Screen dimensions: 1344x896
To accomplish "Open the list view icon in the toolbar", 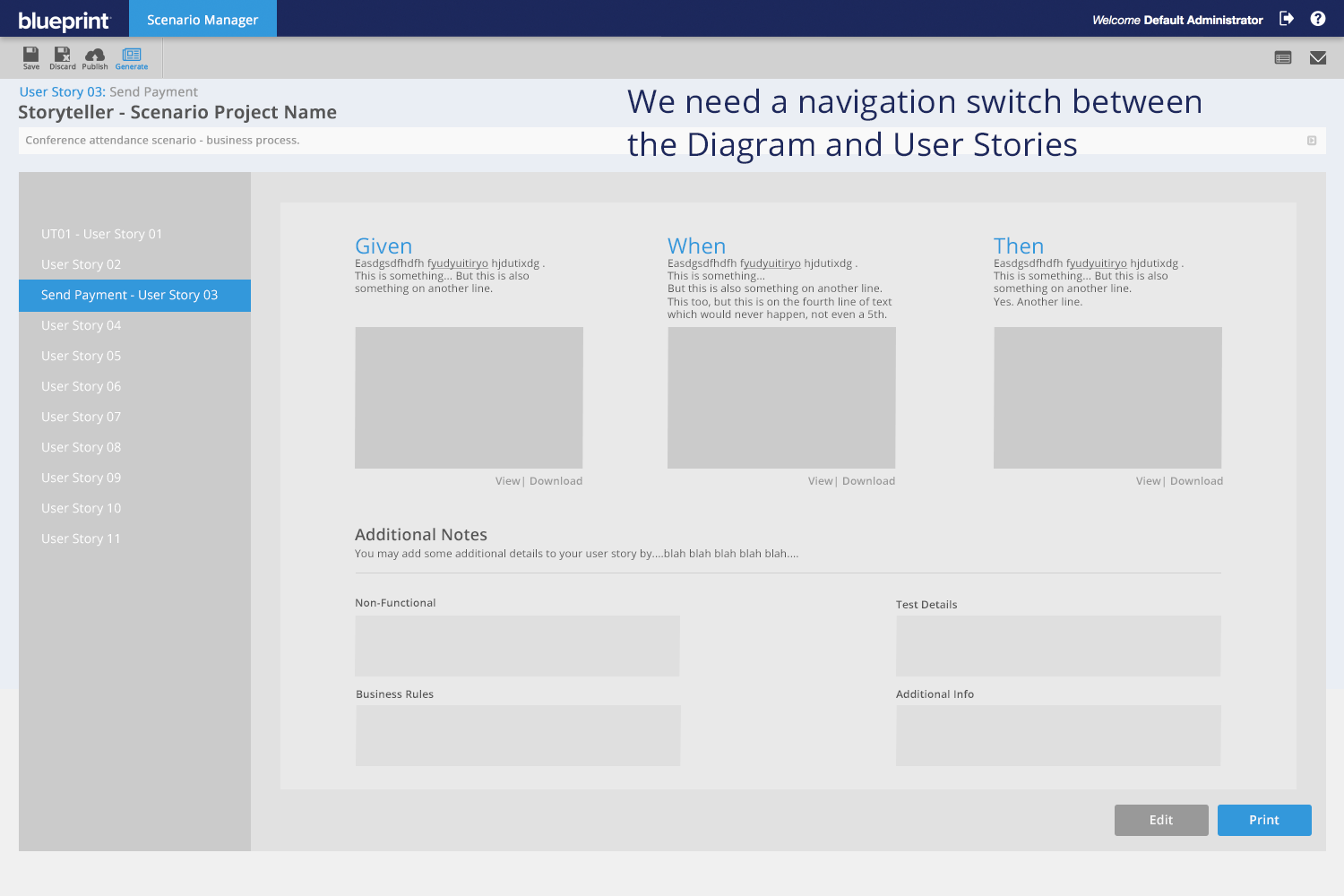I will (x=1283, y=58).
